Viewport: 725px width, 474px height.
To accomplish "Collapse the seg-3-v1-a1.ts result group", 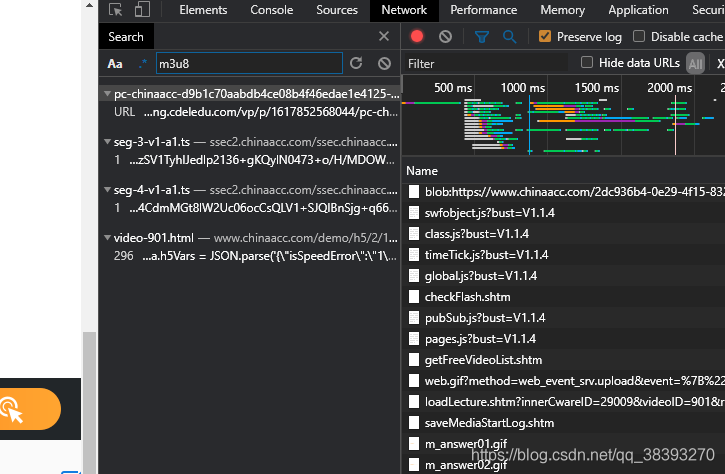I will (107, 142).
